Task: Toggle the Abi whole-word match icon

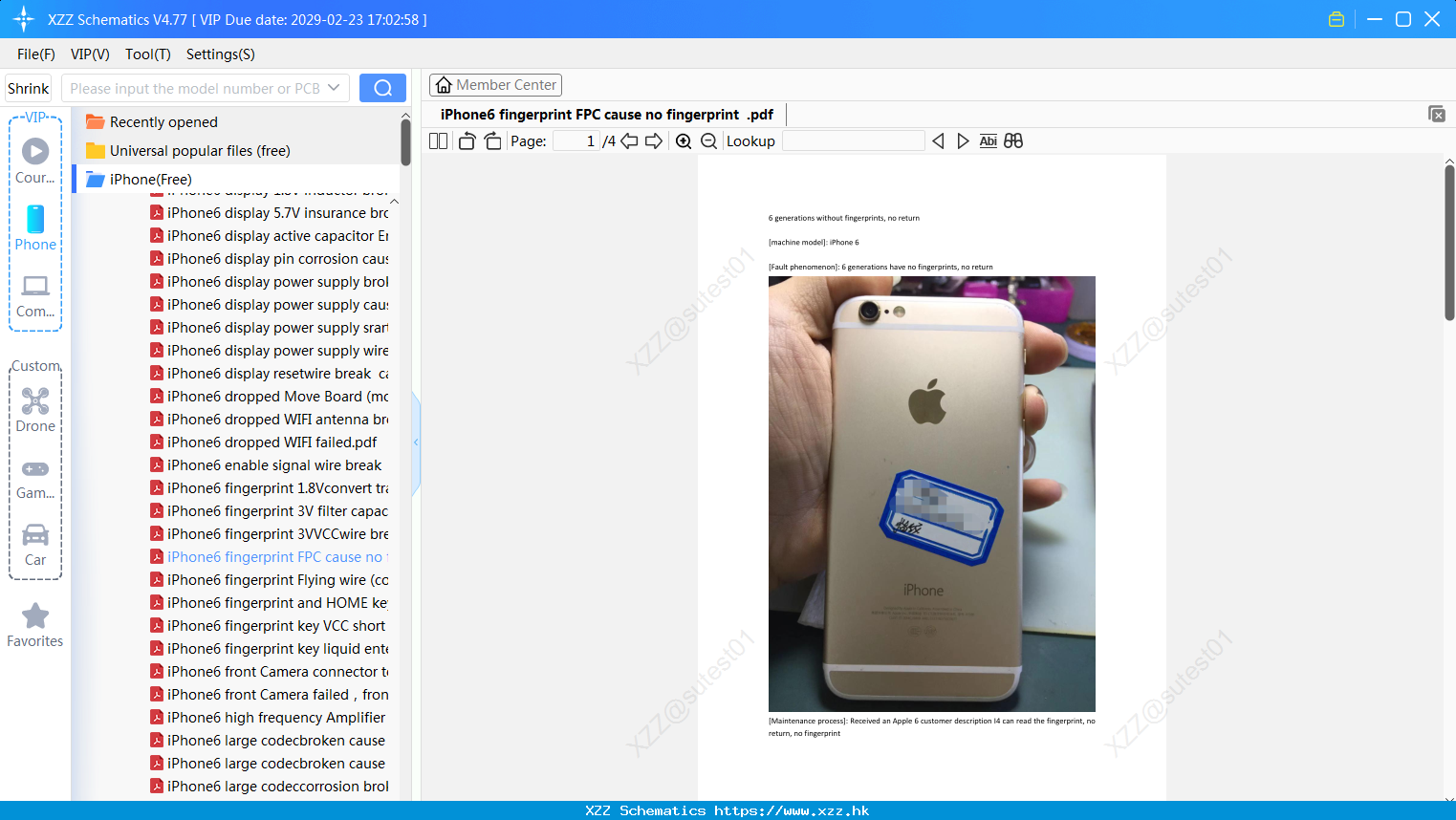Action: click(x=988, y=141)
